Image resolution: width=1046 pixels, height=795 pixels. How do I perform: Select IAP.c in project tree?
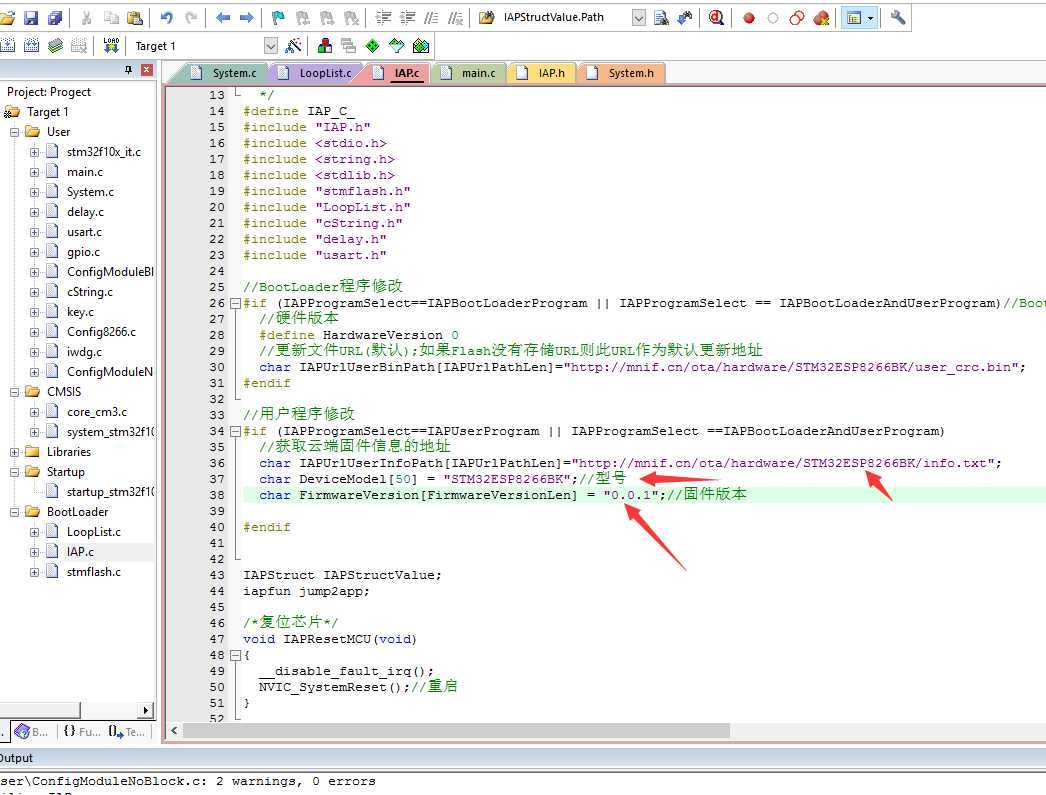80,552
